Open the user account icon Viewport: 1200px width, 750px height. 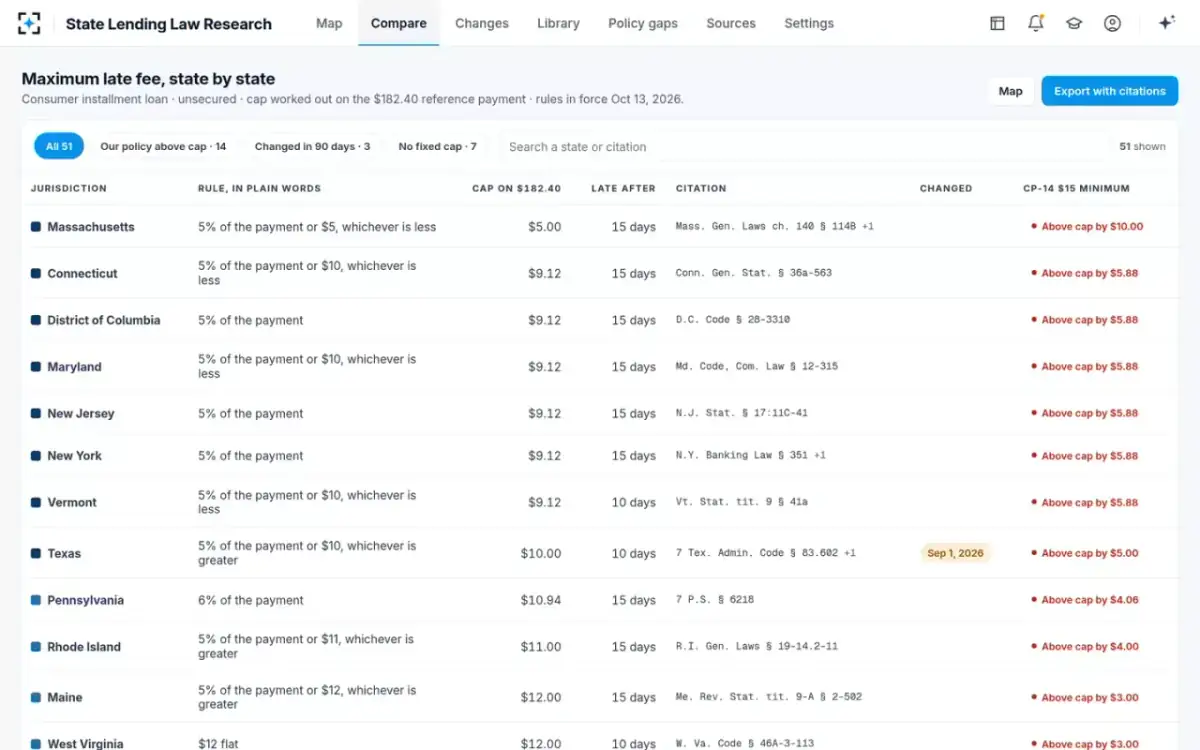(x=1112, y=23)
